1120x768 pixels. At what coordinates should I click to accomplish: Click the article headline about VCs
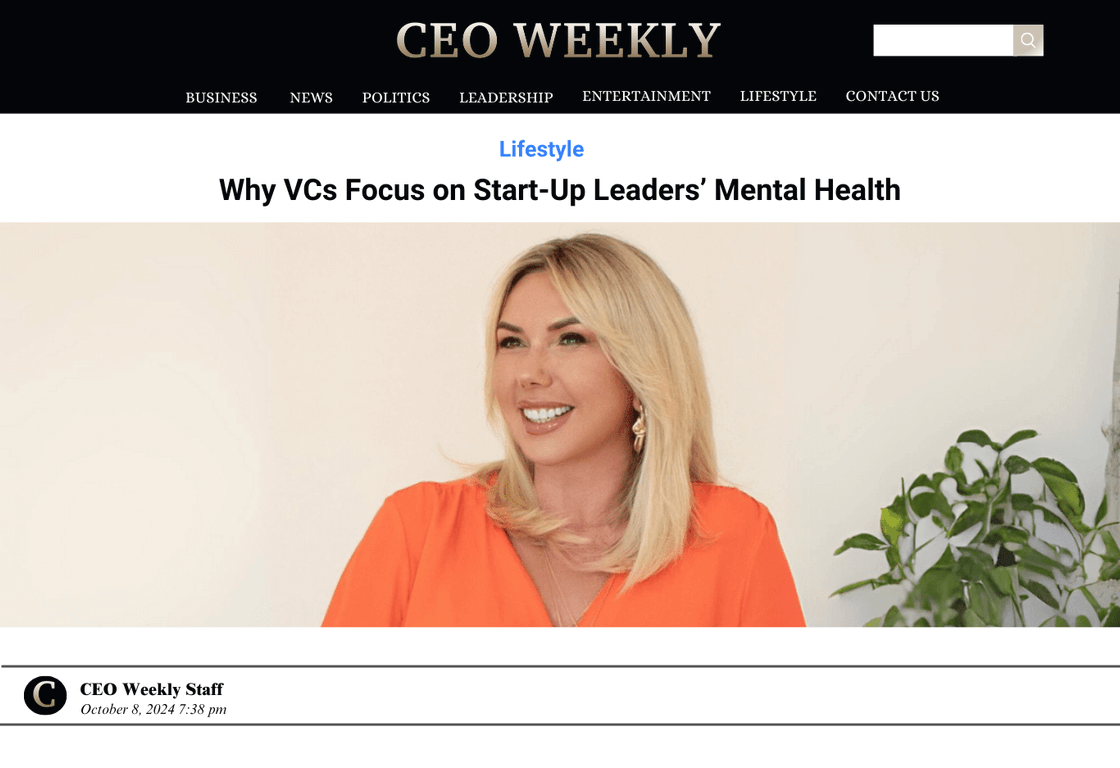(559, 190)
